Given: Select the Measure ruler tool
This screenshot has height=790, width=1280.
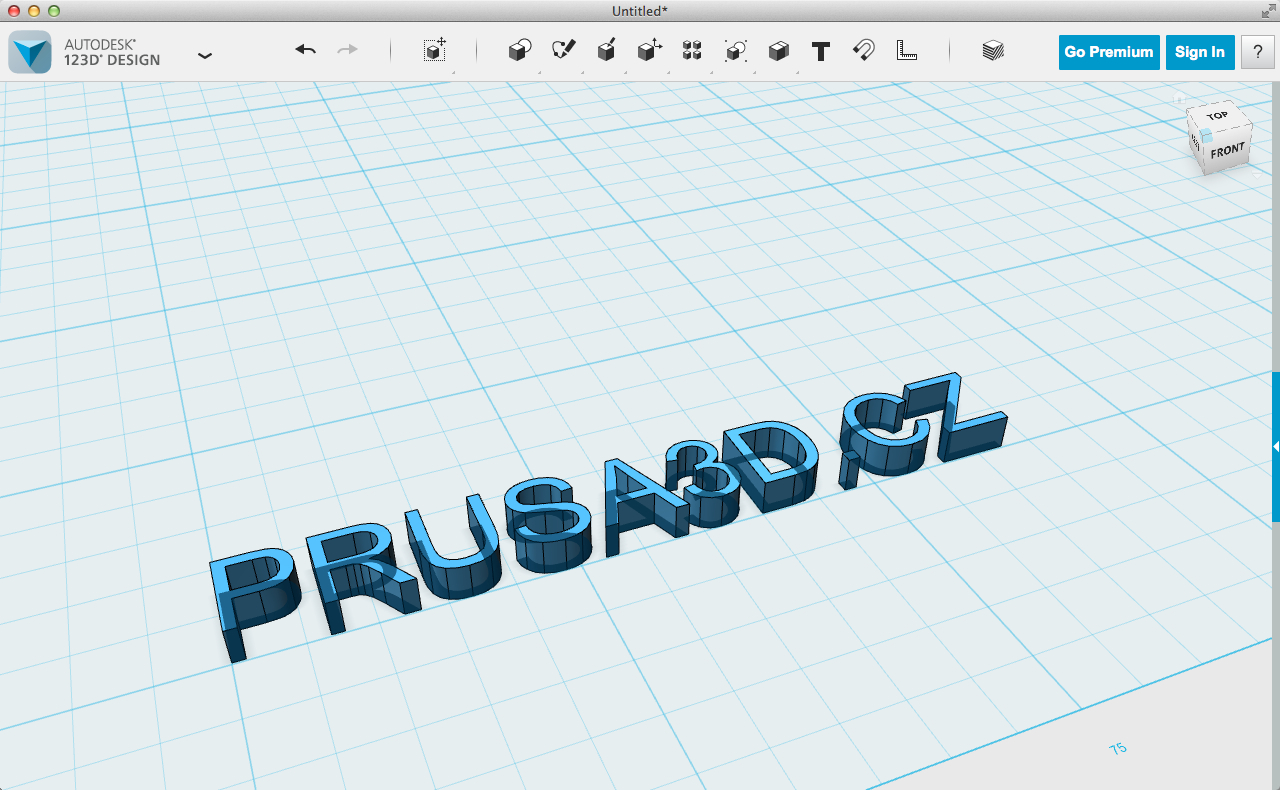Looking at the screenshot, I should [x=907, y=51].
